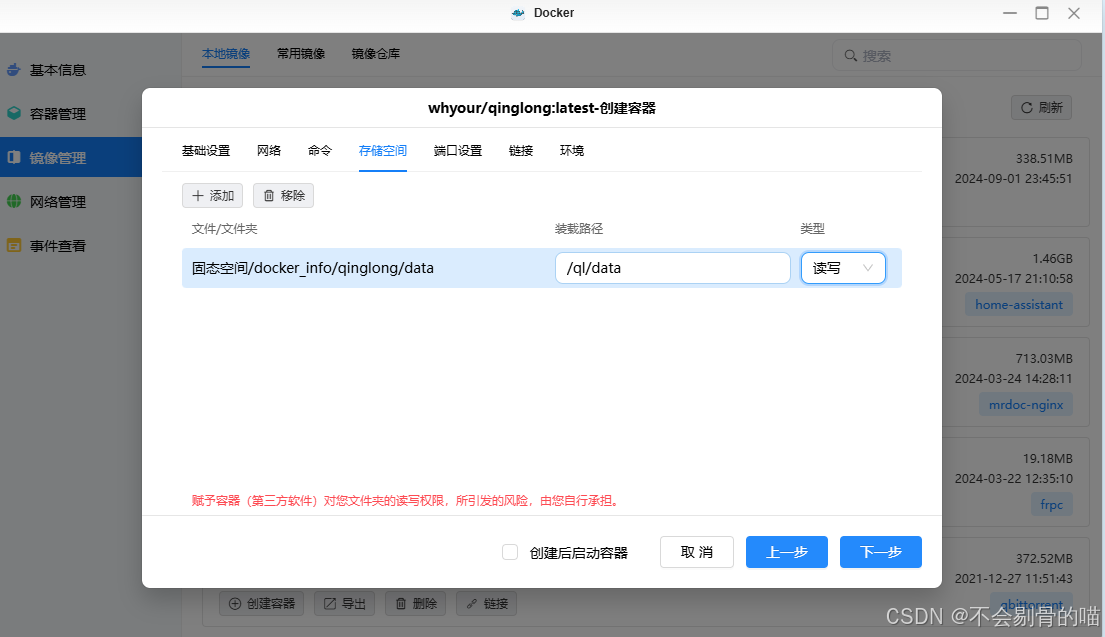Click the 上一步 button
1105x637 pixels.
[786, 552]
